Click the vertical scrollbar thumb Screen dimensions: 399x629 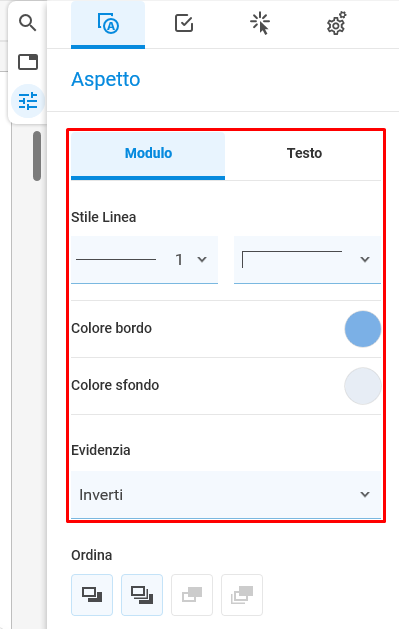(x=37, y=156)
